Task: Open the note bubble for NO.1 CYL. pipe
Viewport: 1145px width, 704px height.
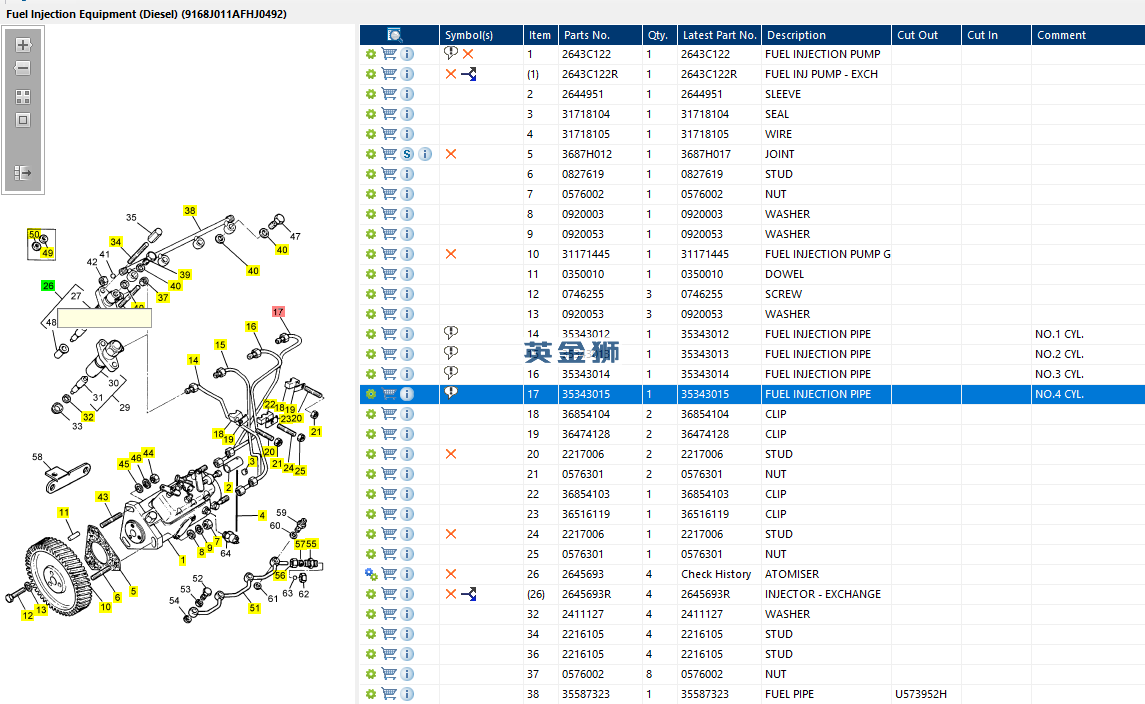Action: tap(451, 333)
